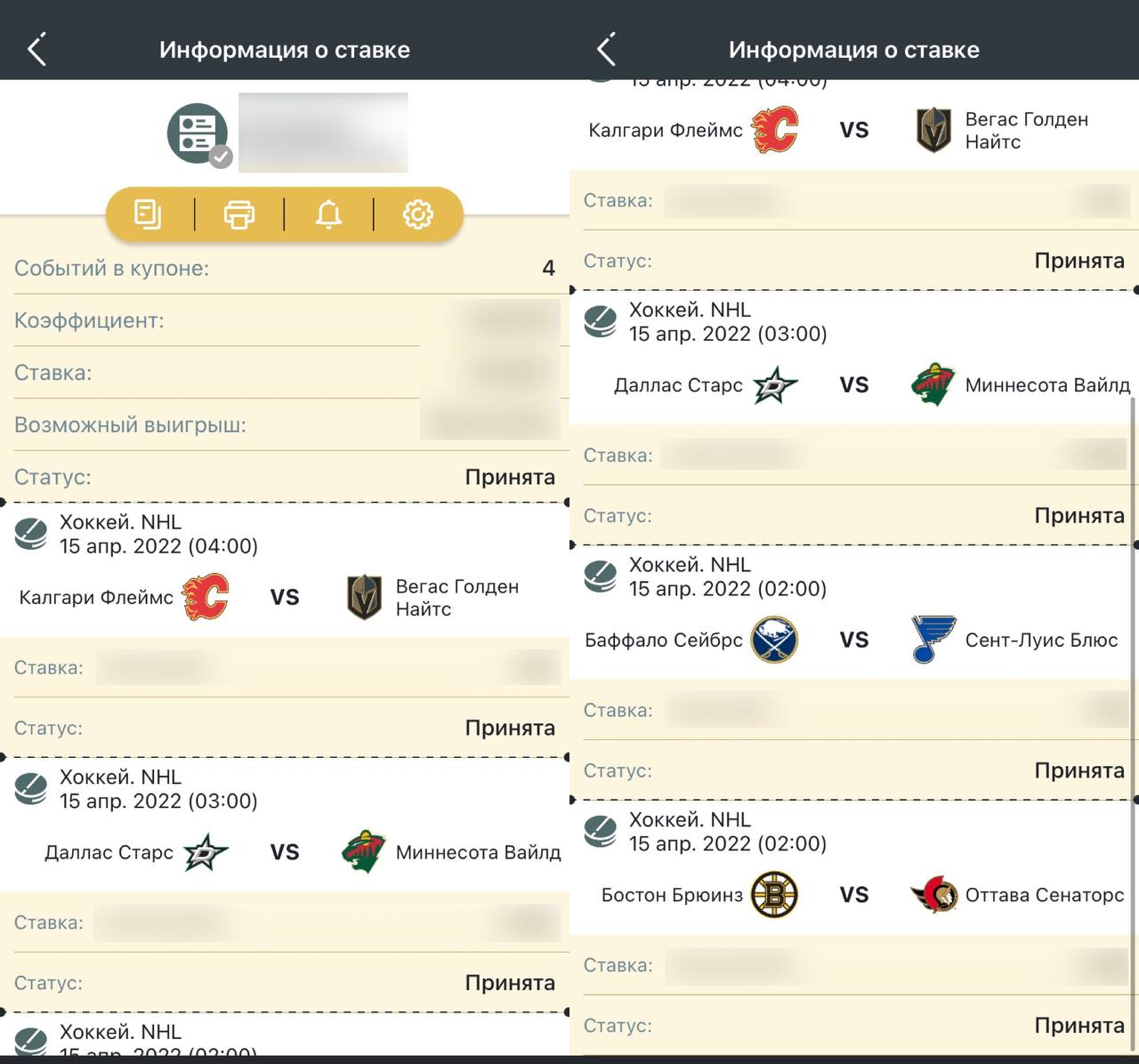Select 'Оттава Сенаторс' team name
Screen dimensions: 1139x1064
1045,895
